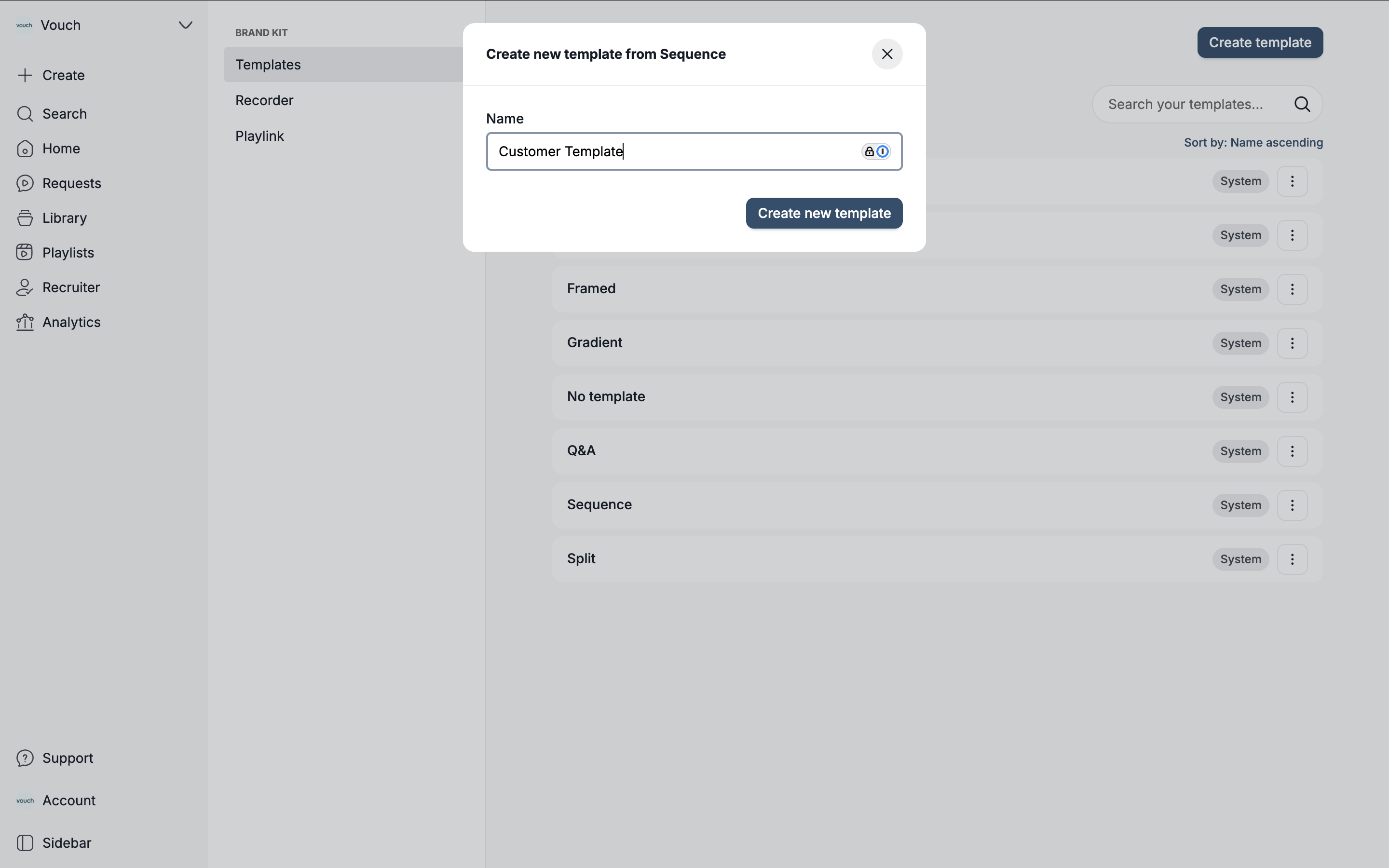Click the System badge on Q&A row
Image resolution: width=1389 pixels, height=868 pixels.
1240,451
